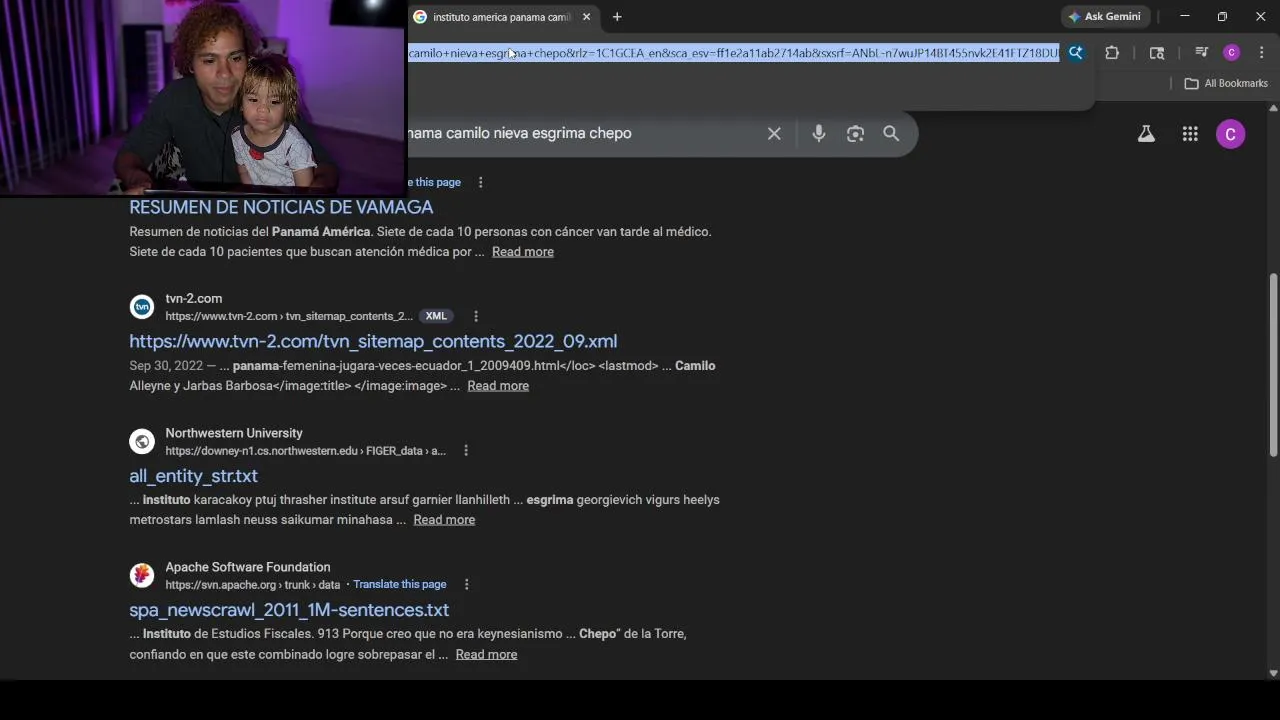This screenshot has width=1280, height=720.
Task: Open the tvn_sitemap_contents_2022_09.xml result
Action: 373,341
